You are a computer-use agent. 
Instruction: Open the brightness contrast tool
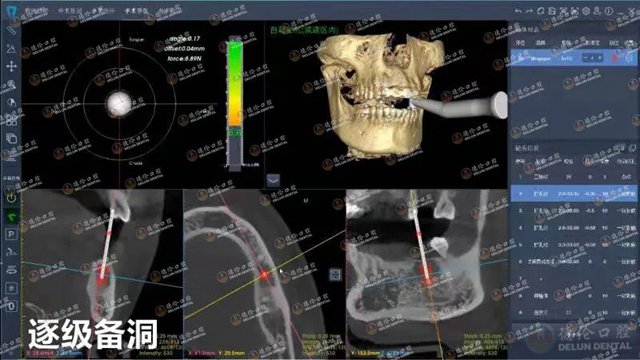point(11,102)
